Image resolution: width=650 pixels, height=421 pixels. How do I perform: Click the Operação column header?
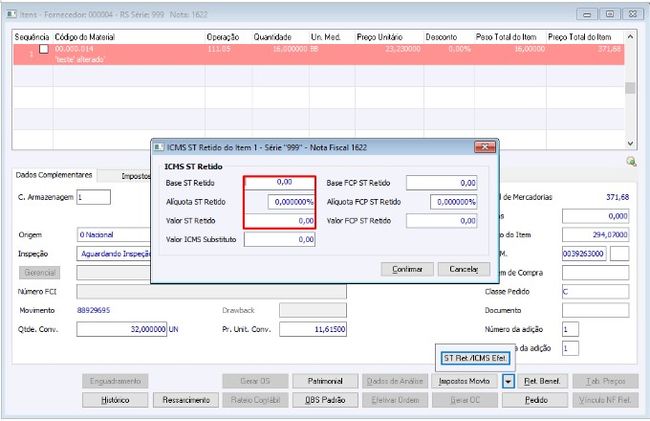click(x=223, y=37)
